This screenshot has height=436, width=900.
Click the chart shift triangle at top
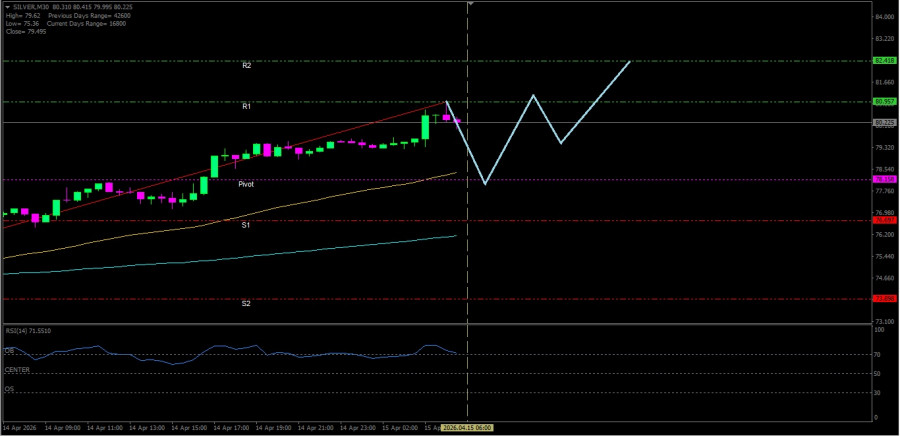point(471,4)
